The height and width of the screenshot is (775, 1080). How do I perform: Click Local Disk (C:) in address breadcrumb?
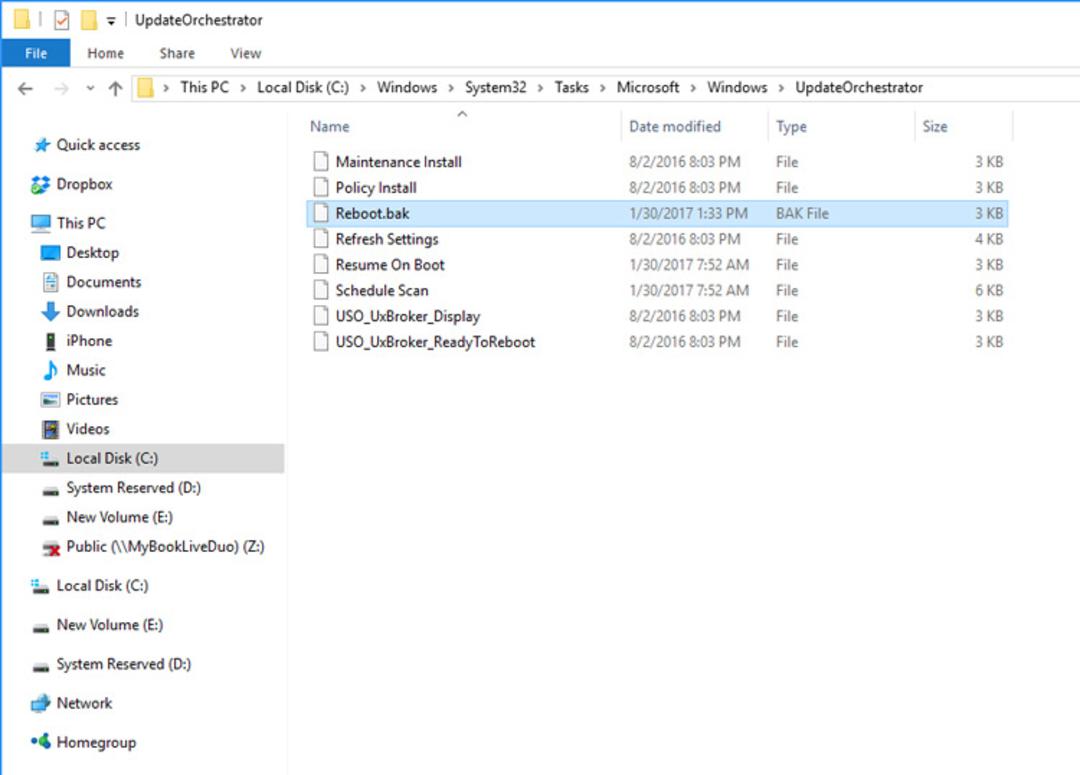pos(303,87)
